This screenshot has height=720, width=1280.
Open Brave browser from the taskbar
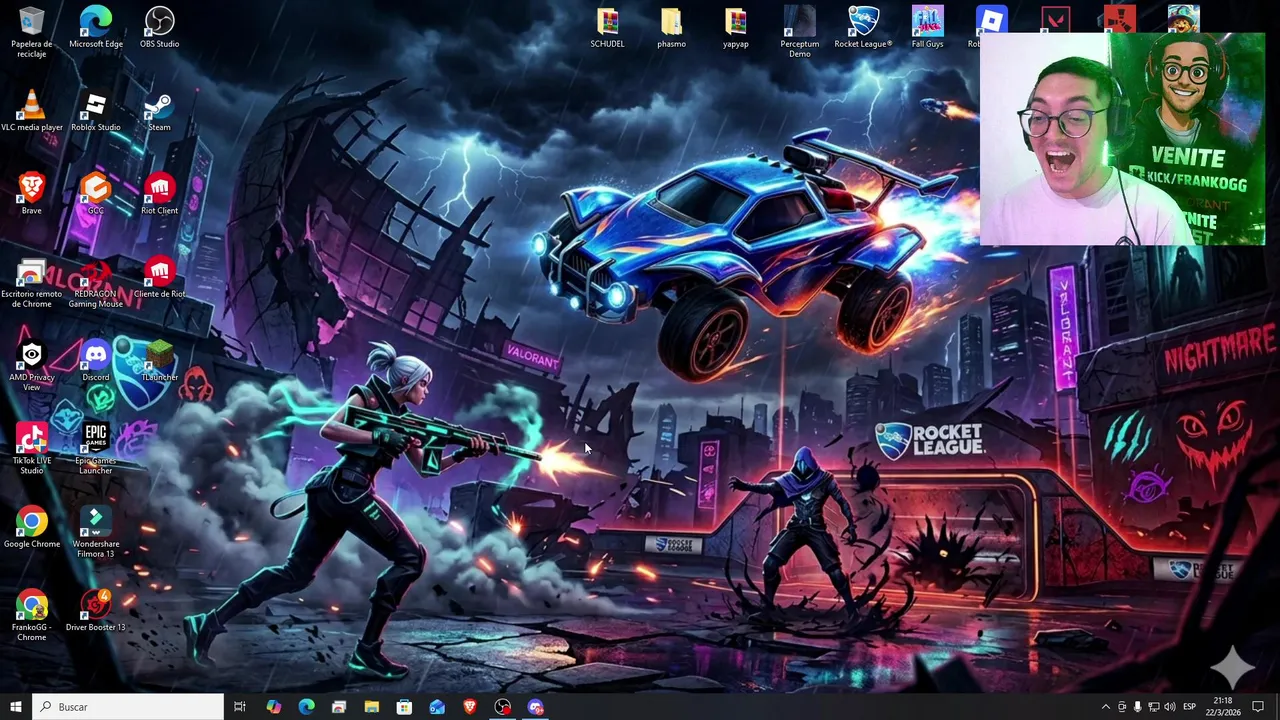[x=470, y=707]
